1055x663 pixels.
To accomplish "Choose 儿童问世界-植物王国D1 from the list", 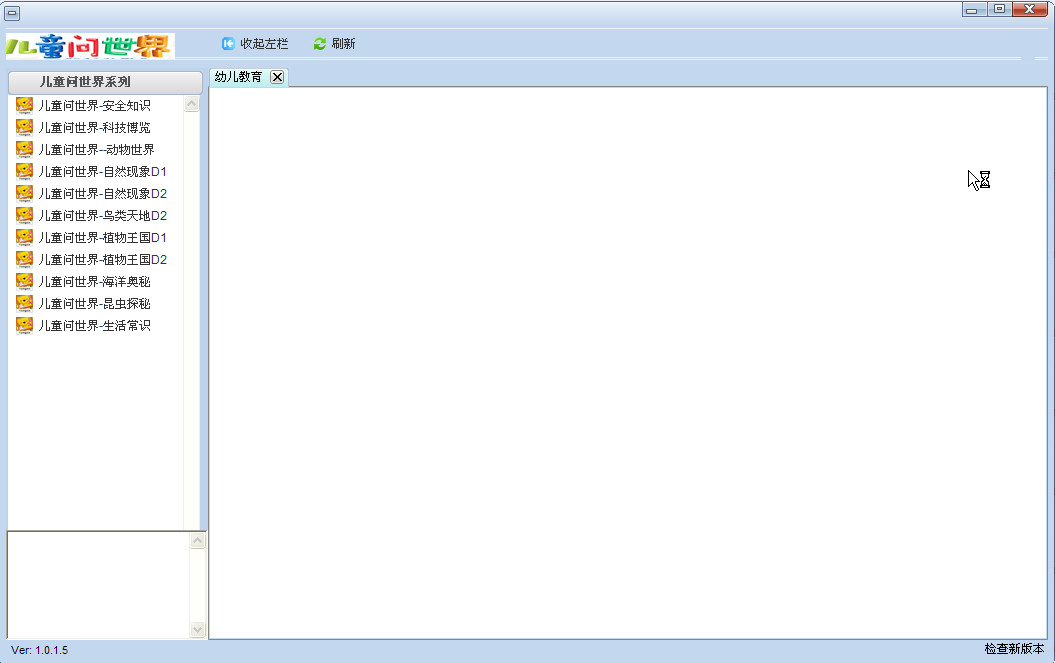I will pos(102,237).
